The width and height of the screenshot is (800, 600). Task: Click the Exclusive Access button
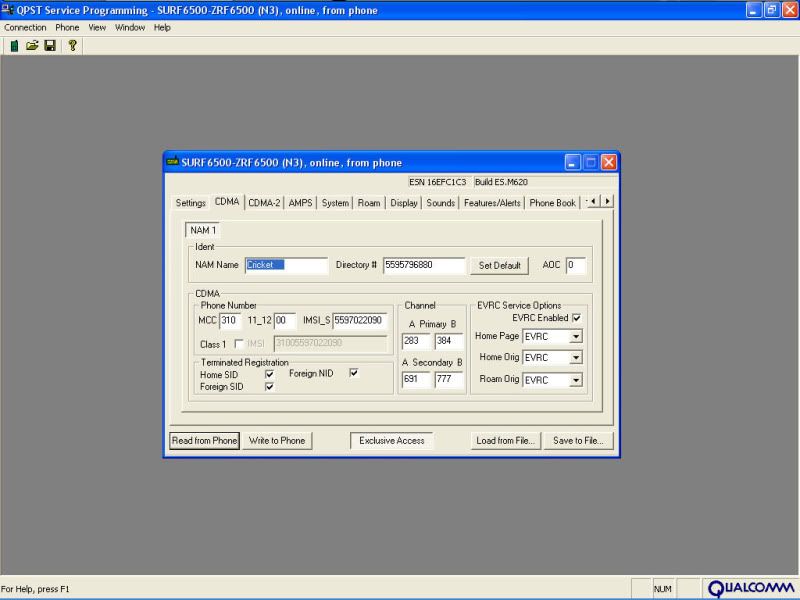391,440
